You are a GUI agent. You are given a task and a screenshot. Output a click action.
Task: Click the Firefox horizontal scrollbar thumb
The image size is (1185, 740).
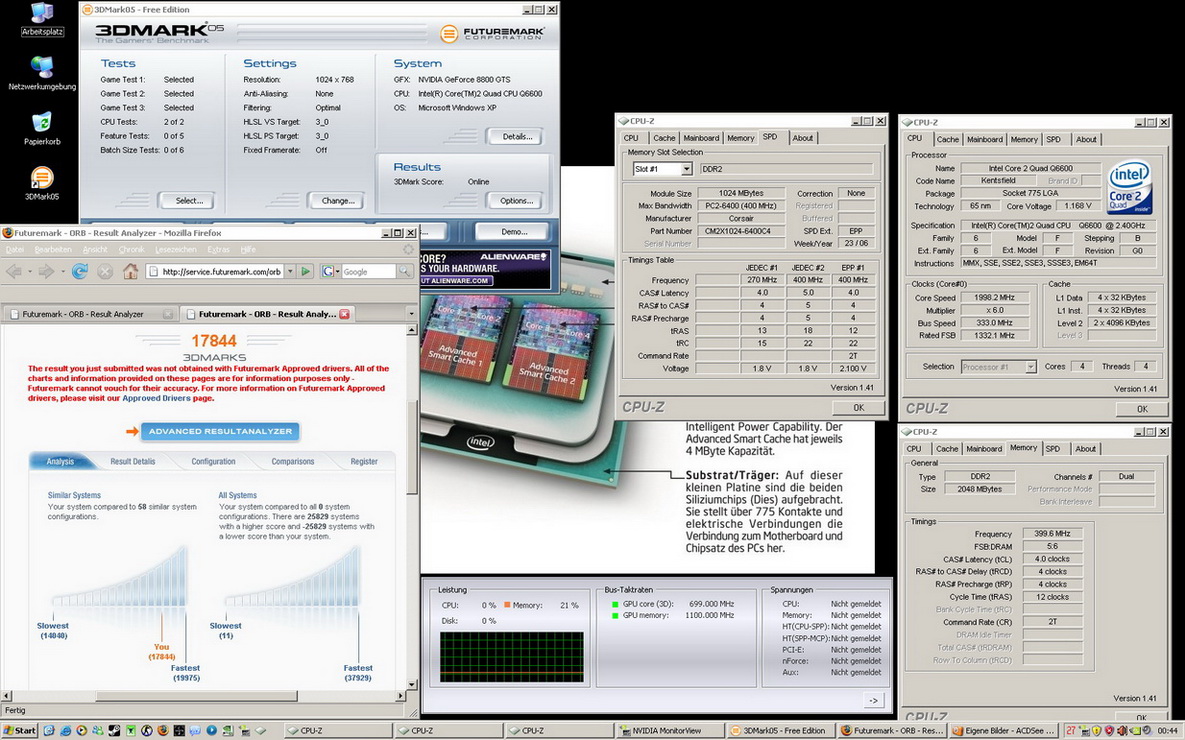click(196, 695)
